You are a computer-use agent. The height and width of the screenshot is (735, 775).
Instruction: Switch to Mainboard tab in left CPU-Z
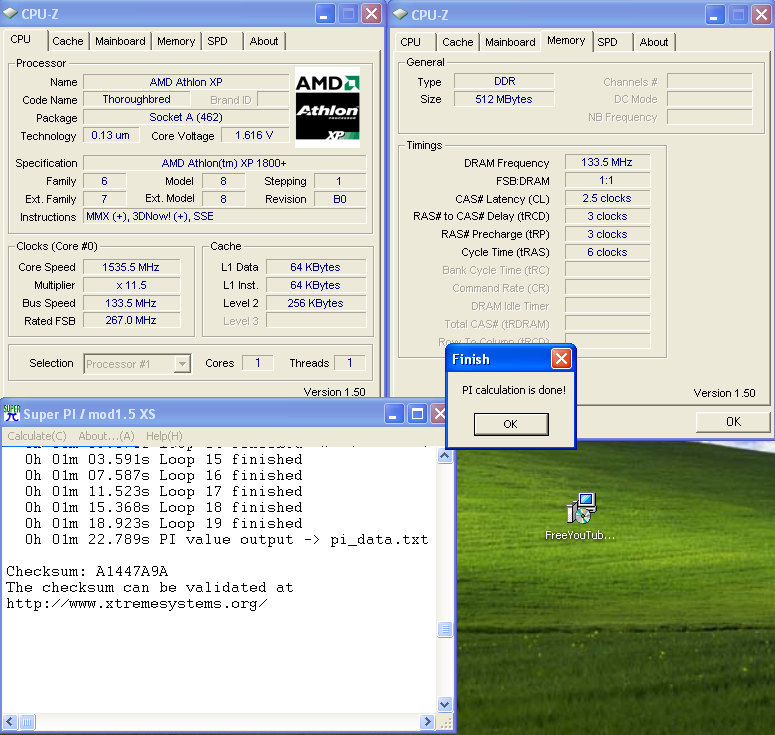coord(120,41)
